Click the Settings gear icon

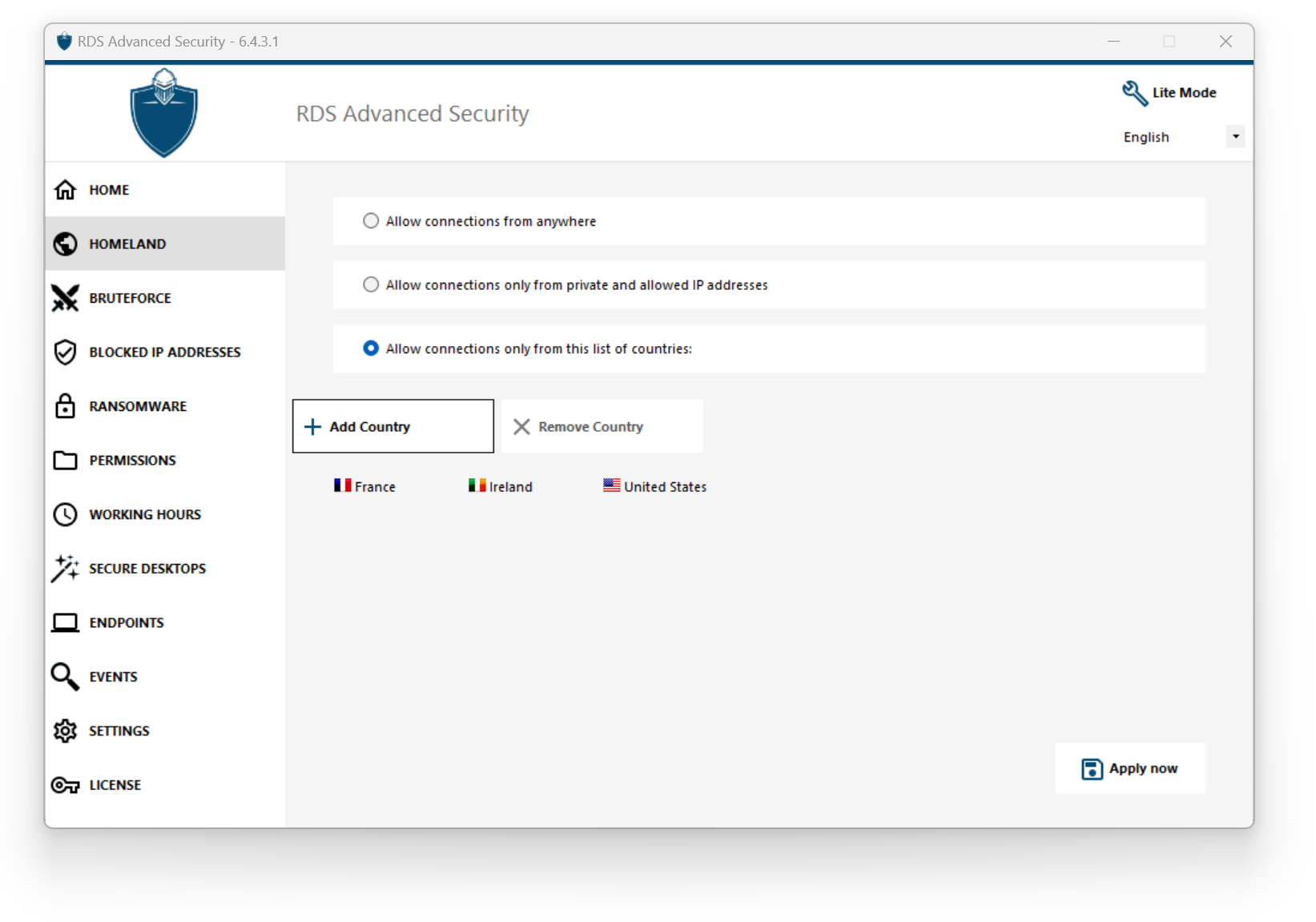pyautogui.click(x=65, y=731)
